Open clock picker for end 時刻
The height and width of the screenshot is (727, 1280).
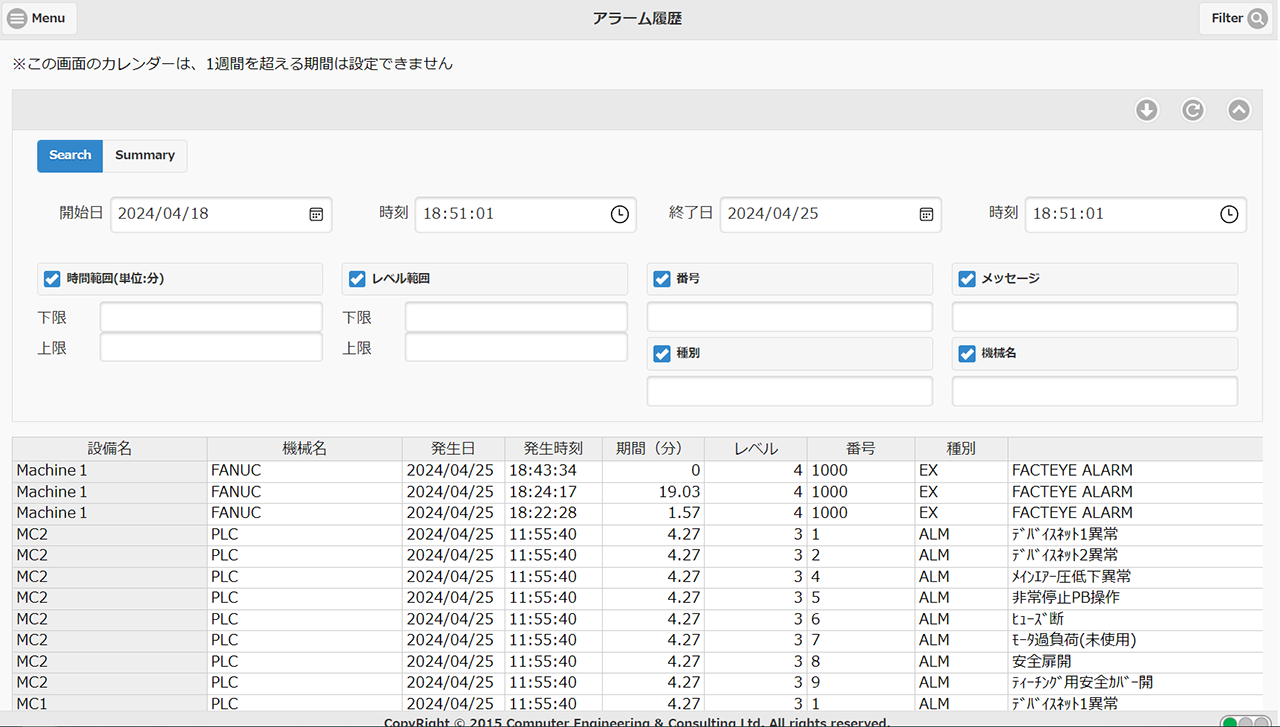click(1229, 214)
